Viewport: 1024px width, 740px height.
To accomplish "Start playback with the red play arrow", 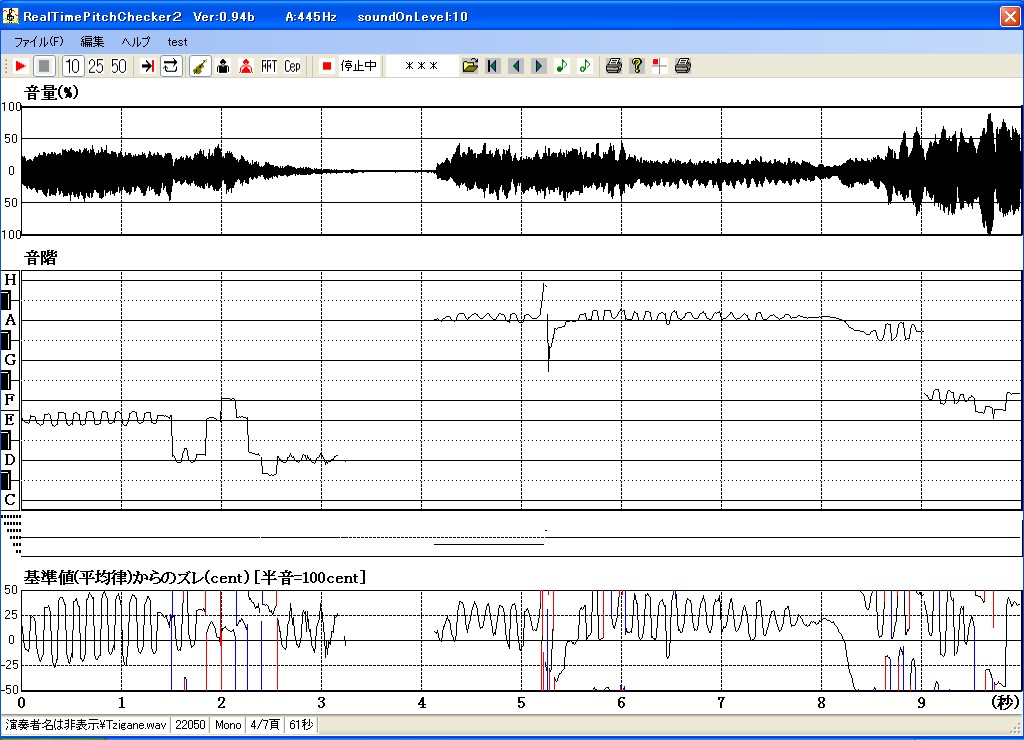I will (x=20, y=66).
